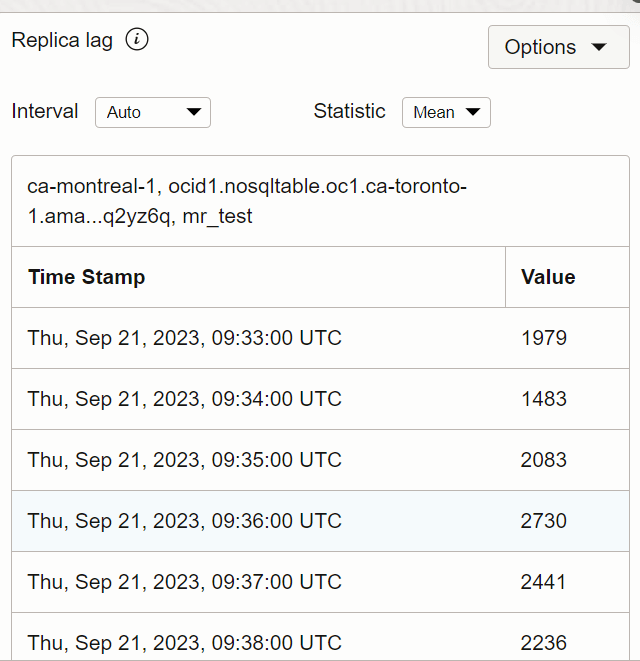The width and height of the screenshot is (640, 661).
Task: Select the 09:34:00 UTC timestamp row
Action: tap(185, 399)
